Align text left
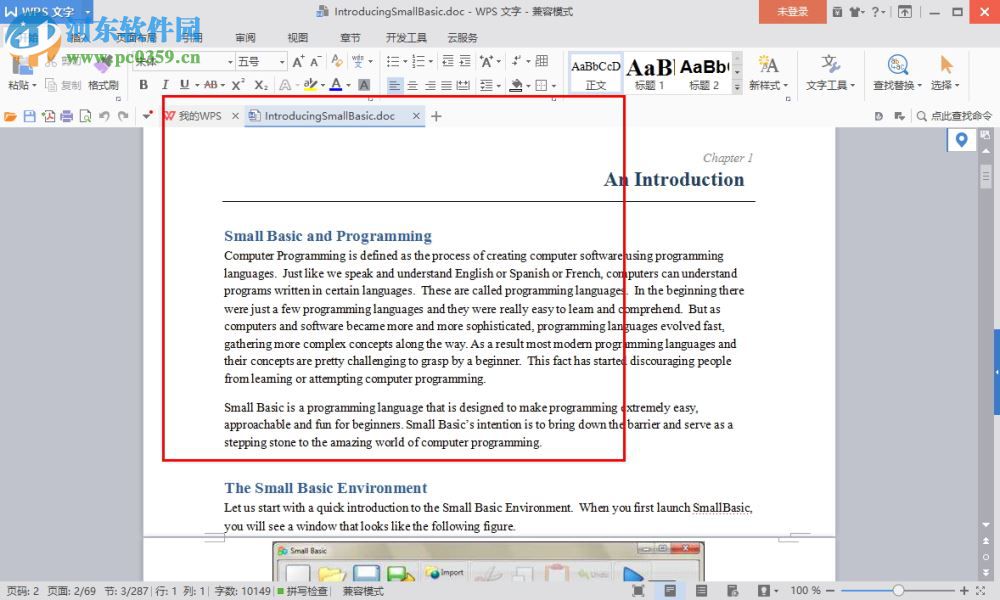 (x=395, y=85)
